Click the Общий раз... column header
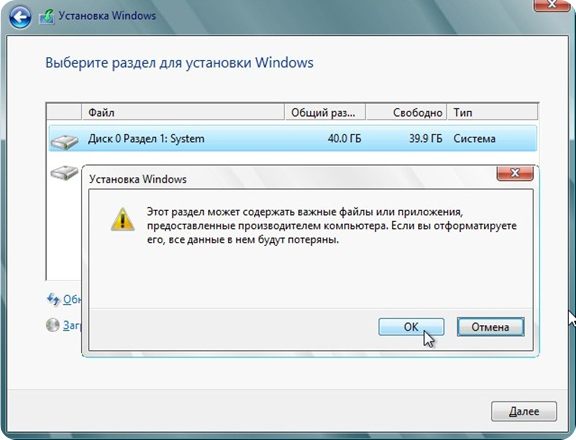 pos(325,112)
